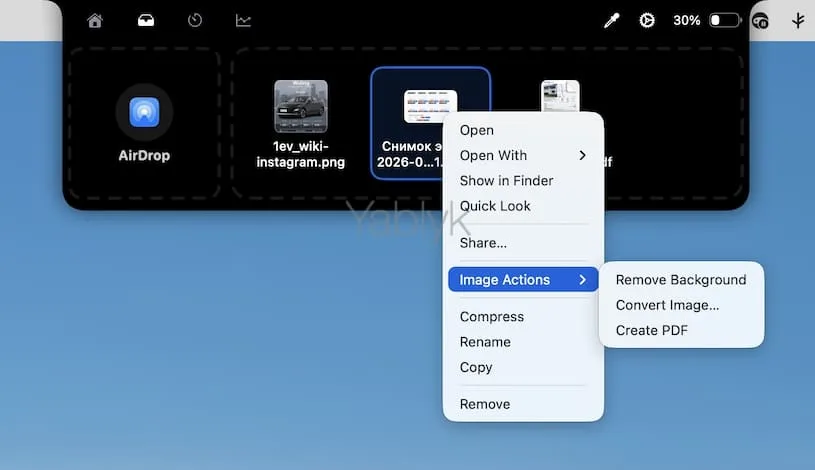
Task: Click Create PDF in the submenu
Action: click(x=652, y=331)
